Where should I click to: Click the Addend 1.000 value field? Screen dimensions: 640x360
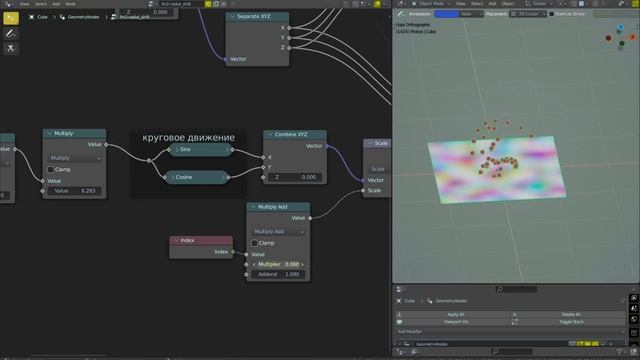(278, 274)
